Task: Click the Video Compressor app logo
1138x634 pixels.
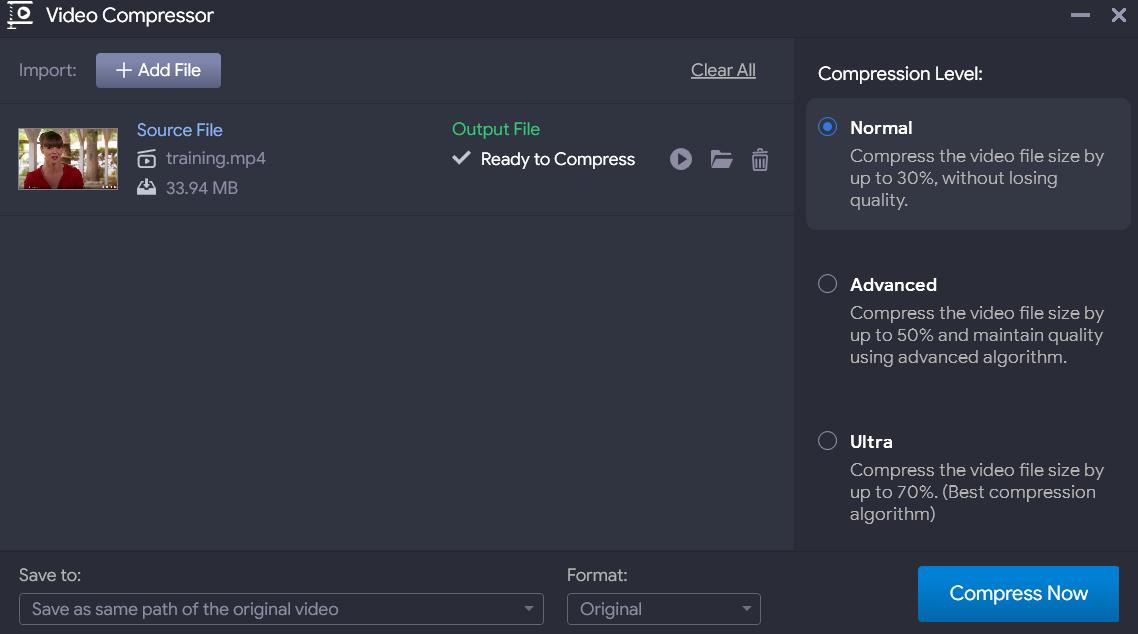Action: [18, 15]
